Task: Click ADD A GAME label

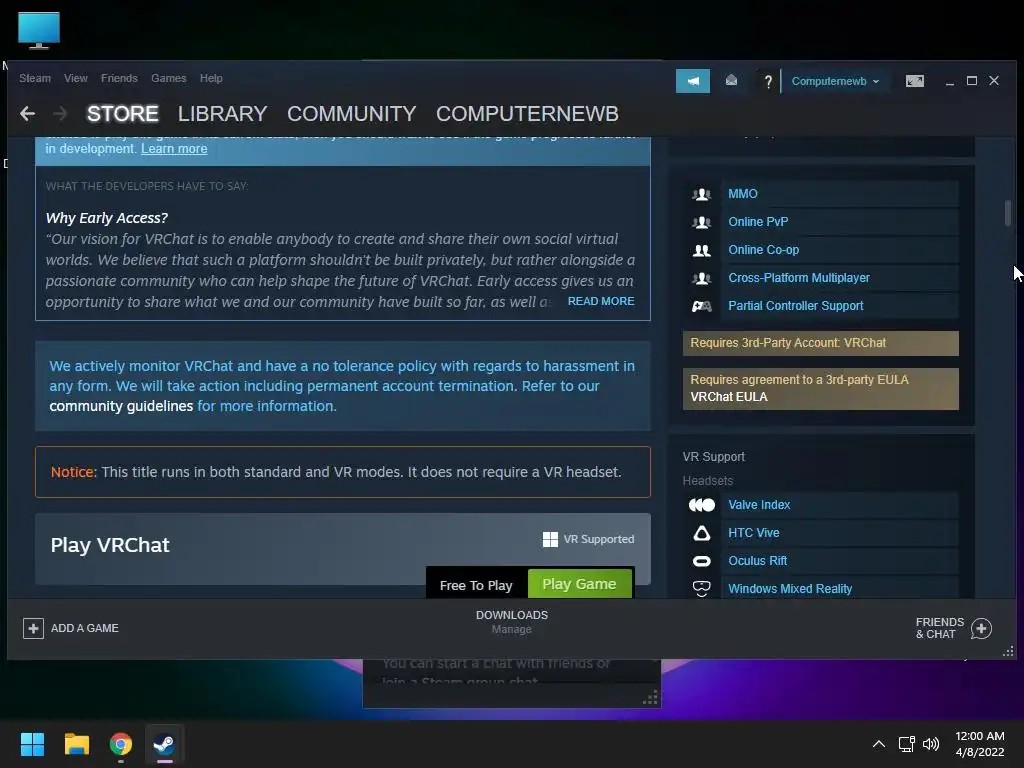Action: click(x=85, y=628)
